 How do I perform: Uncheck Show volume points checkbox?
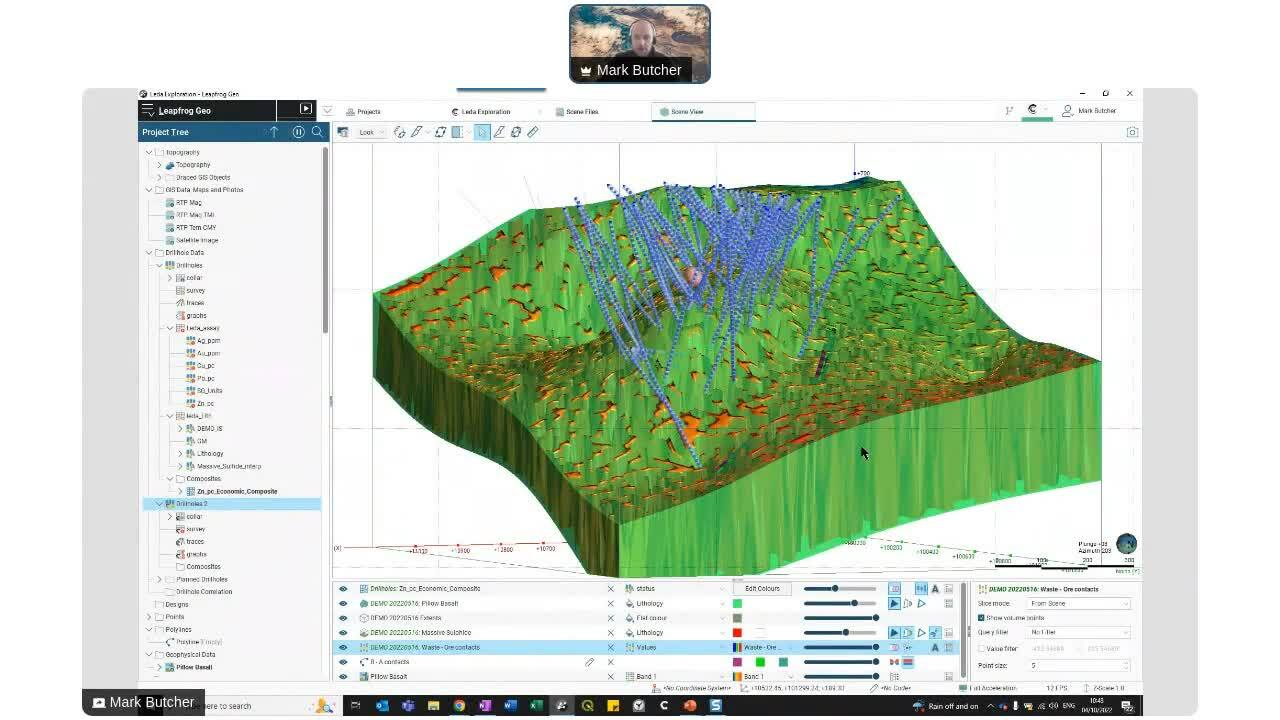point(981,618)
